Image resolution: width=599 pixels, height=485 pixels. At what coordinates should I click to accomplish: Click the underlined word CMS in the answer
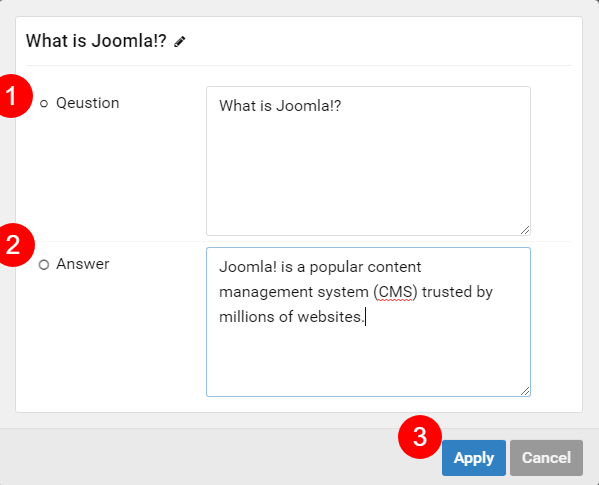[x=395, y=292]
